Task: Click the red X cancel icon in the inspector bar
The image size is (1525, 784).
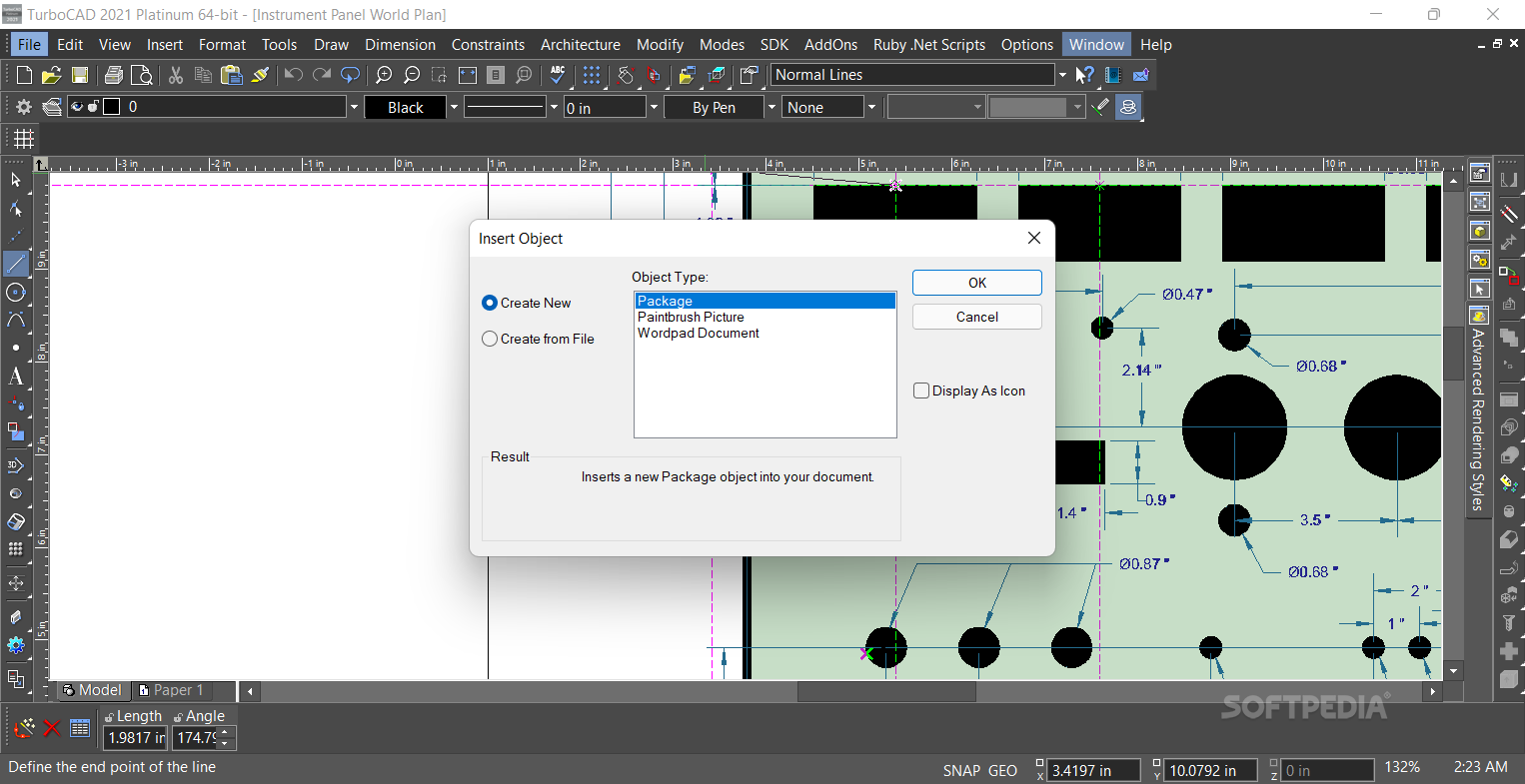Action: pyautogui.click(x=52, y=728)
